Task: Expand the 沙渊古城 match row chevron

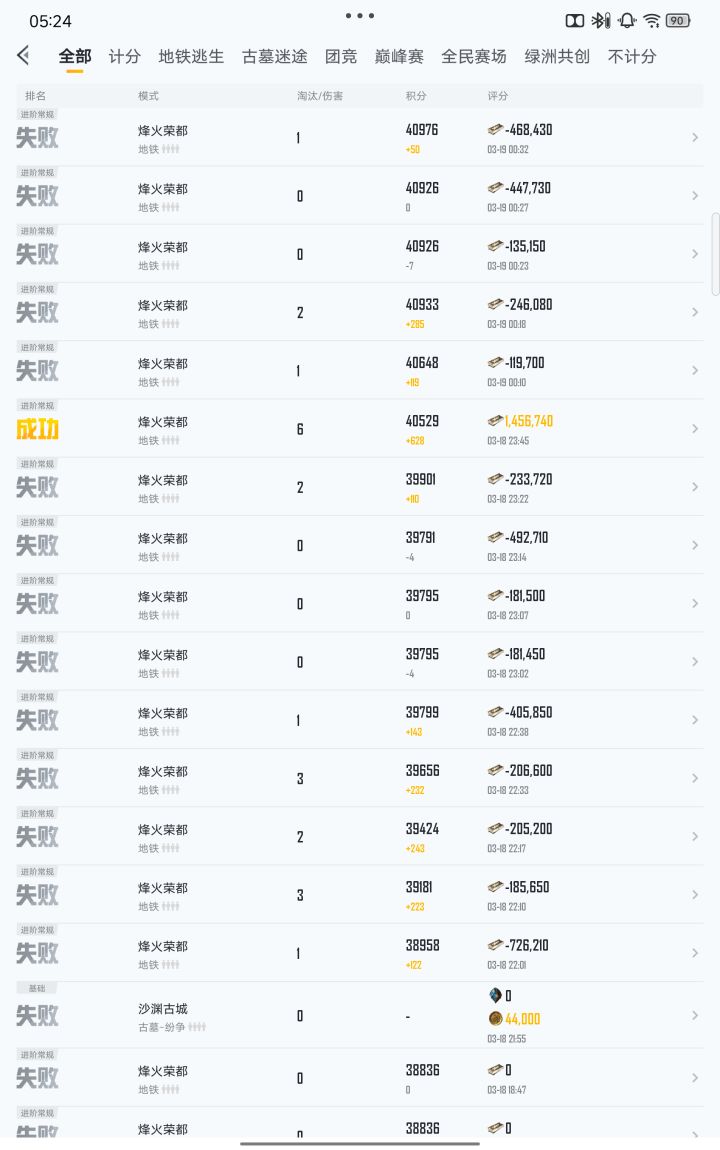Action: pos(695,1016)
